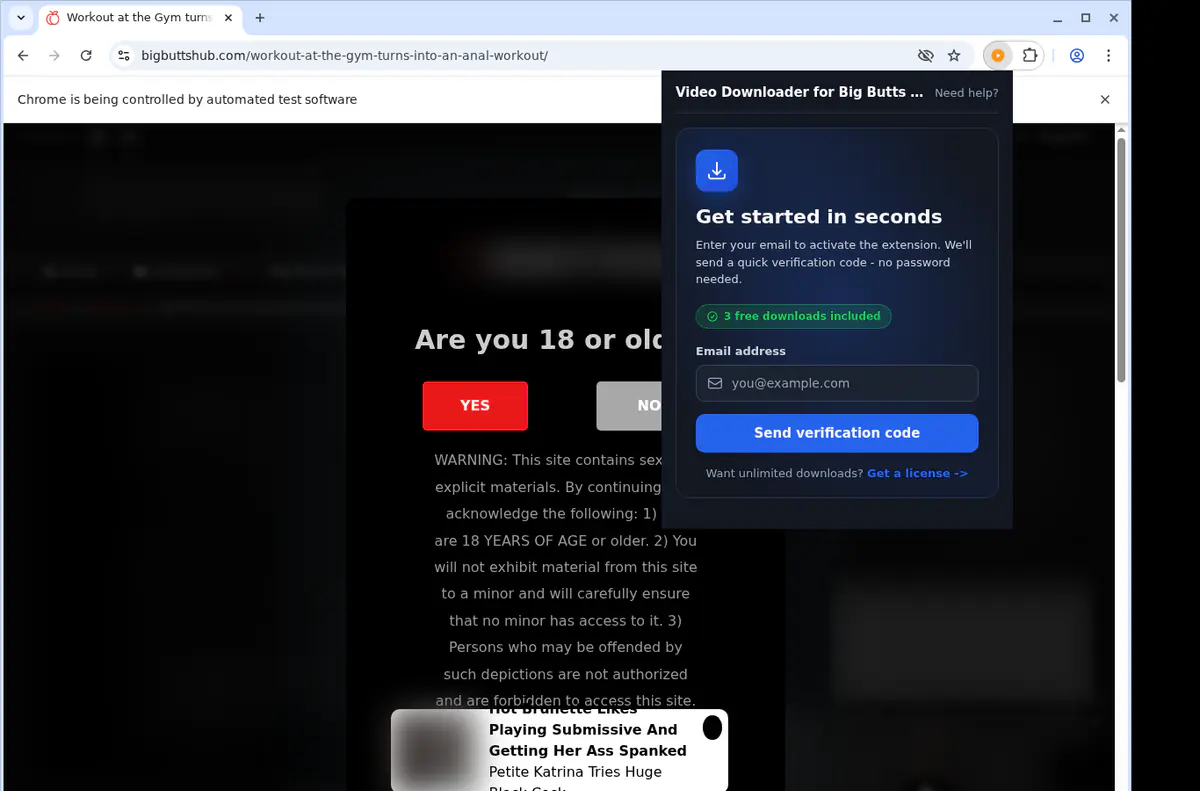Go forward using the browser arrow
Viewport: 1200px width, 791px height.
point(54,56)
